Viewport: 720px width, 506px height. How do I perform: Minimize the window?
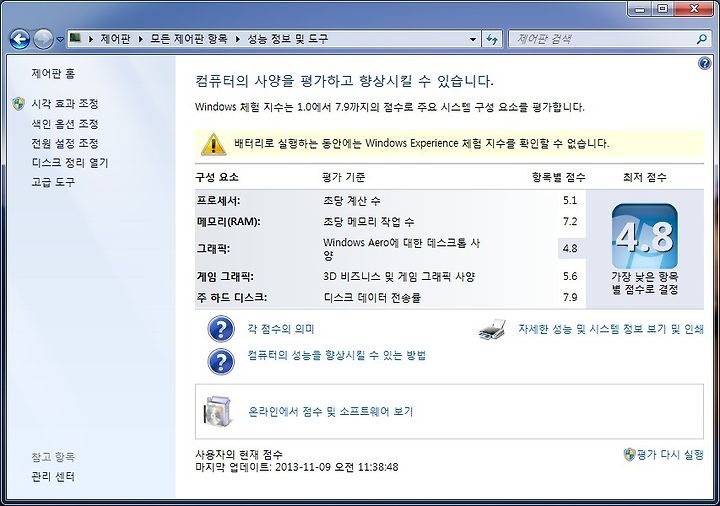pyautogui.click(x=640, y=9)
